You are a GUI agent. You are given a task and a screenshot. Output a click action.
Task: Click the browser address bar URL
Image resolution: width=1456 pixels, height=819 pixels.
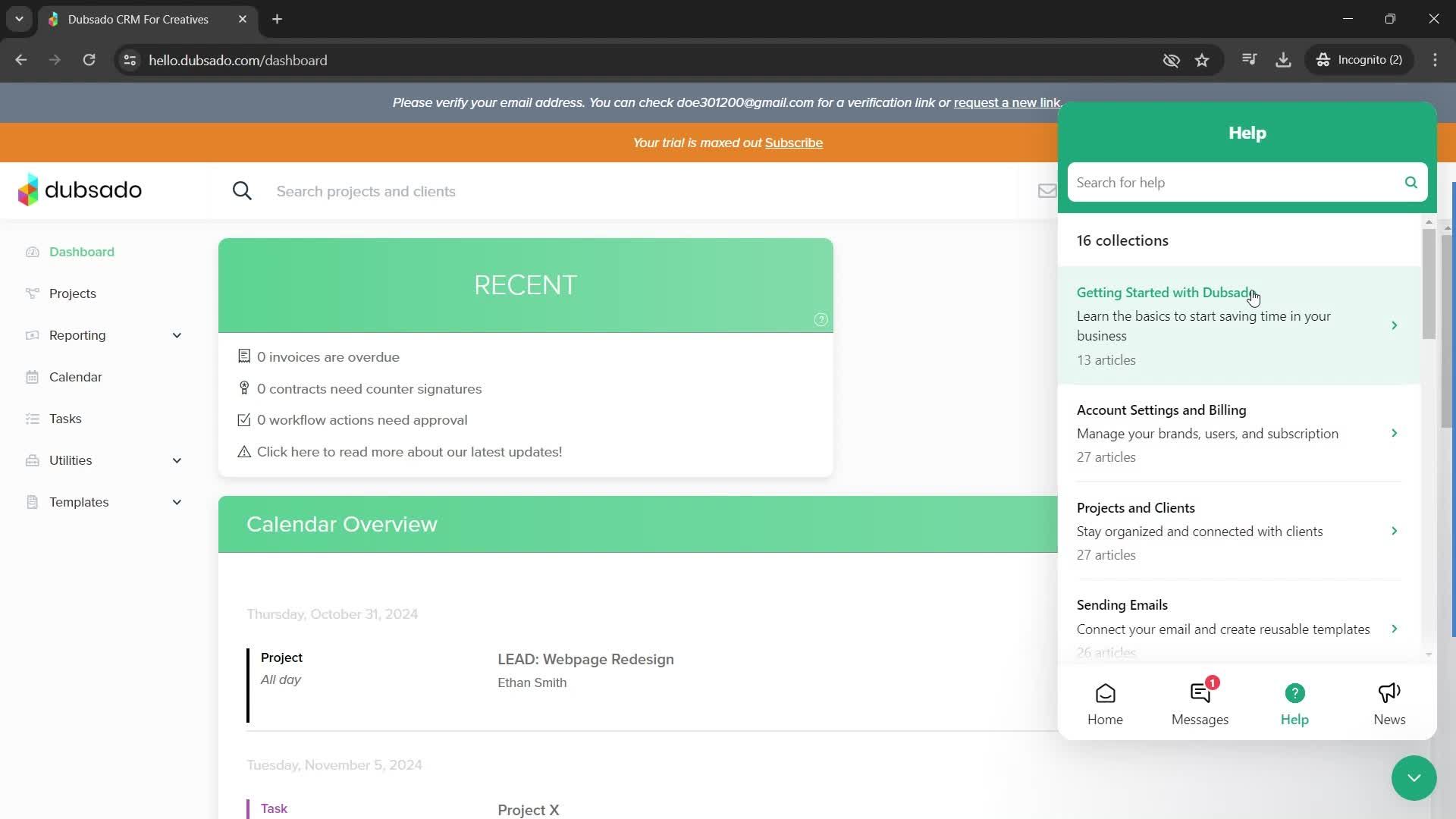(x=238, y=60)
